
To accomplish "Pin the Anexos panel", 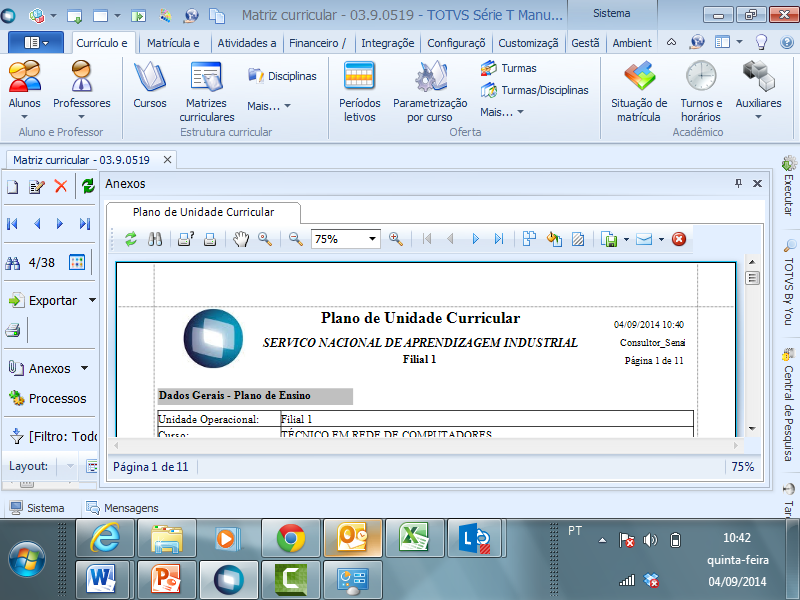I will (x=738, y=183).
